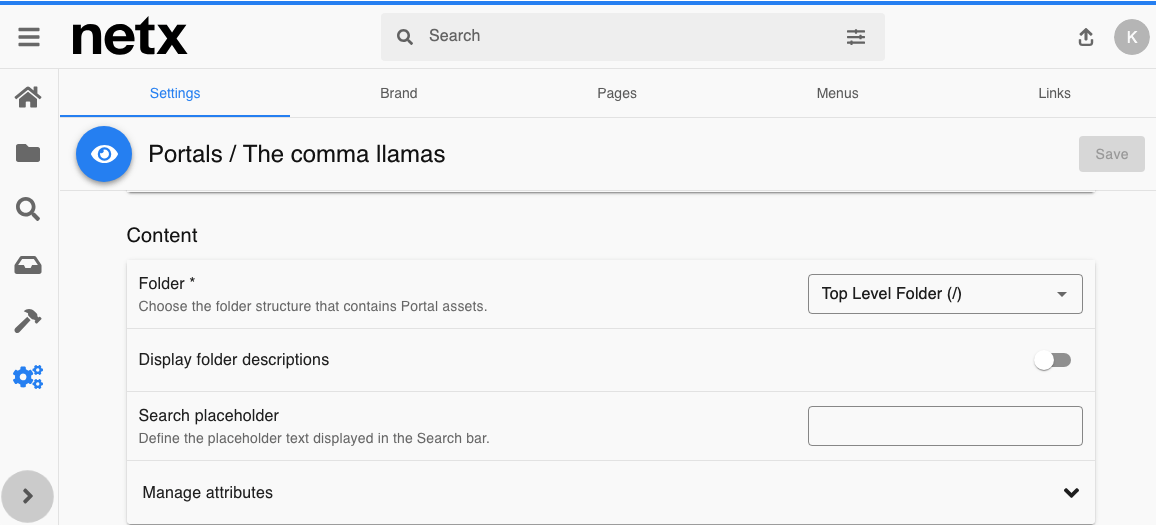
Task: Click the Search placeholder text field
Action: (945, 426)
